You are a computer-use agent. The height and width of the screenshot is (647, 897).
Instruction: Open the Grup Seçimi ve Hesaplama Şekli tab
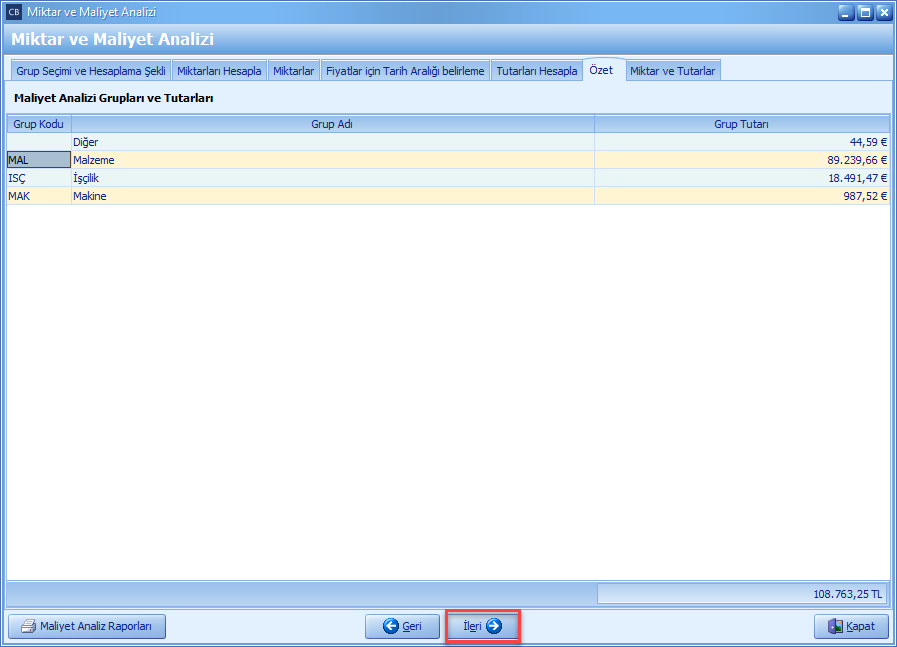click(91, 71)
